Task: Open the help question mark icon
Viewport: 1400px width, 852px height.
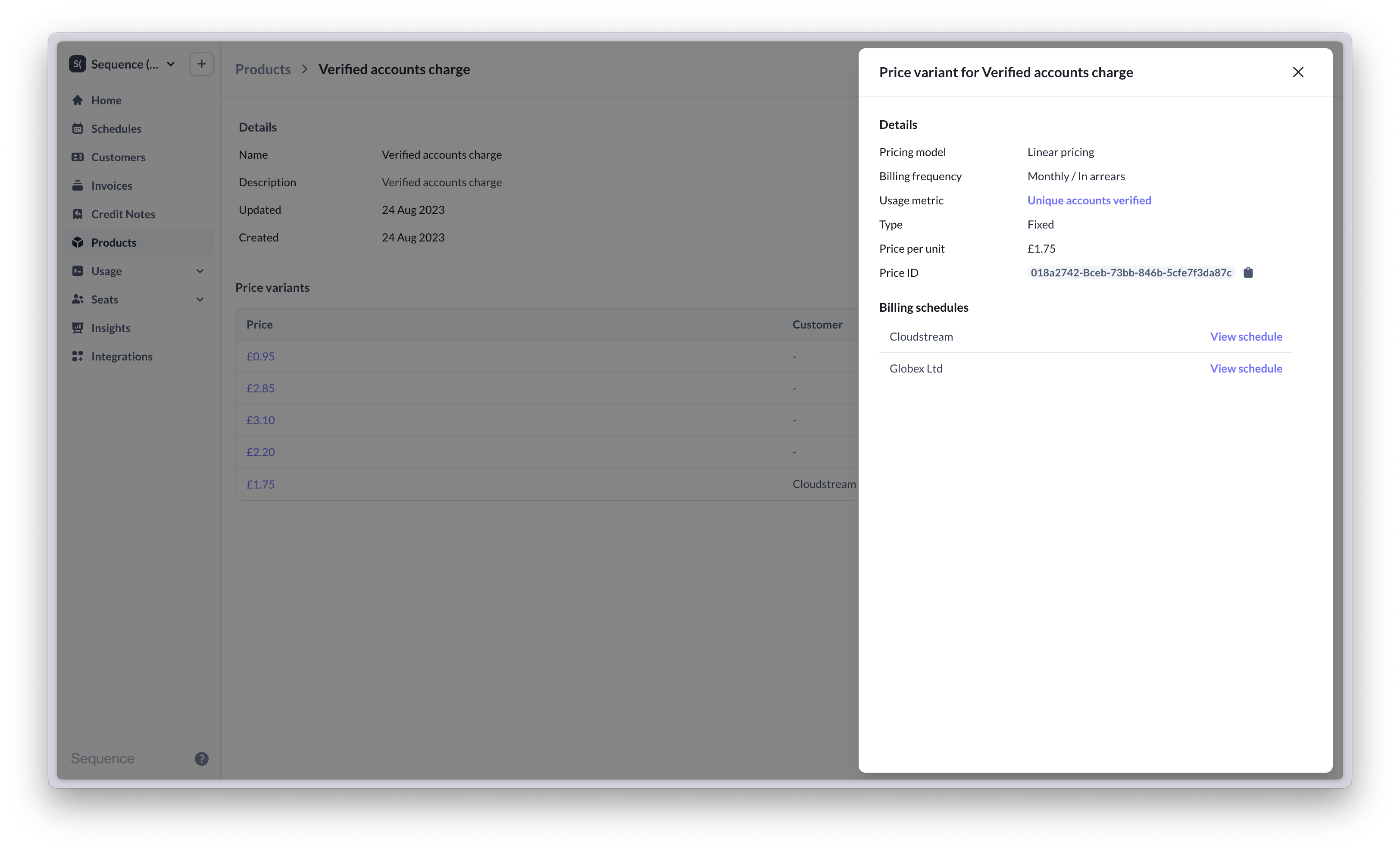Action: [201, 759]
